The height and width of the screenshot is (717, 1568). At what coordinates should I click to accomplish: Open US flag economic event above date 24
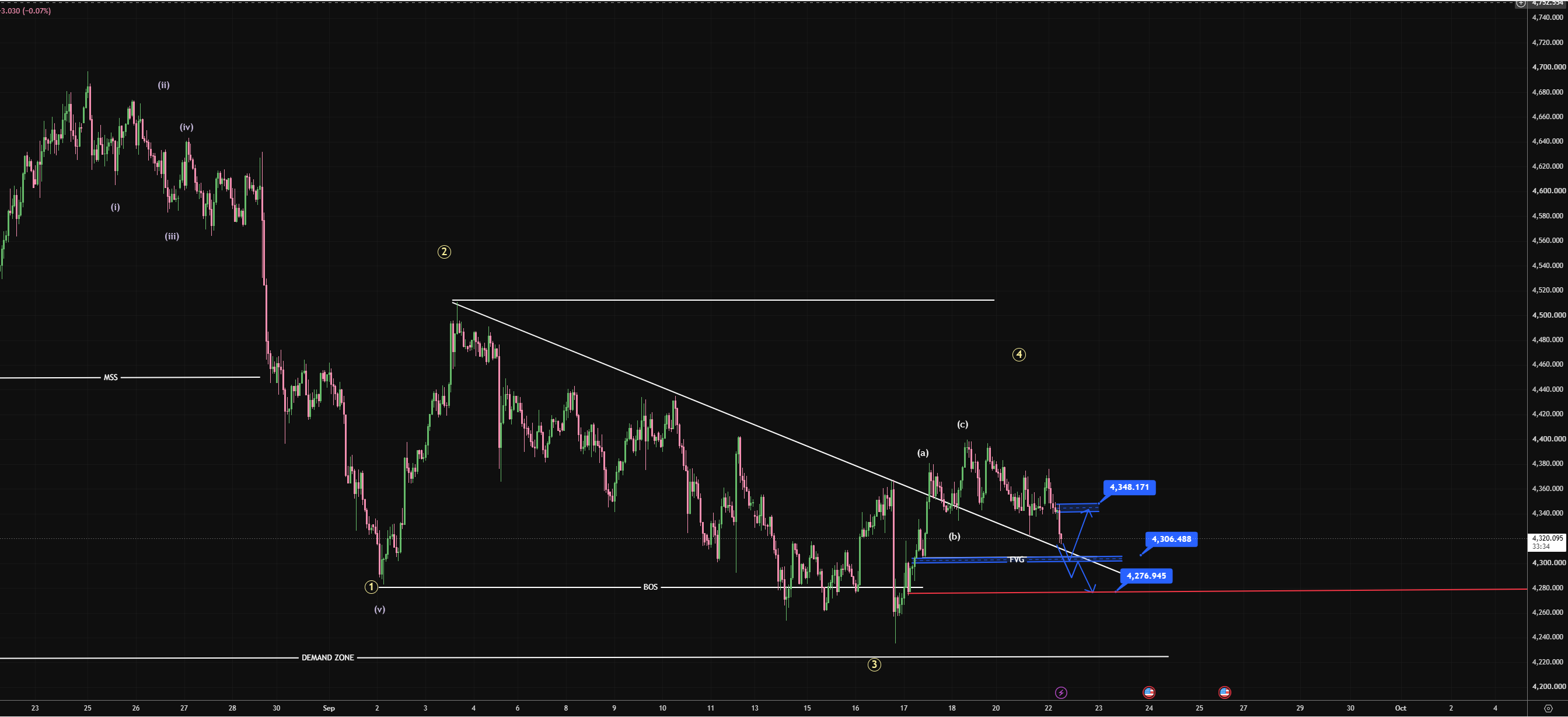coord(1148,692)
